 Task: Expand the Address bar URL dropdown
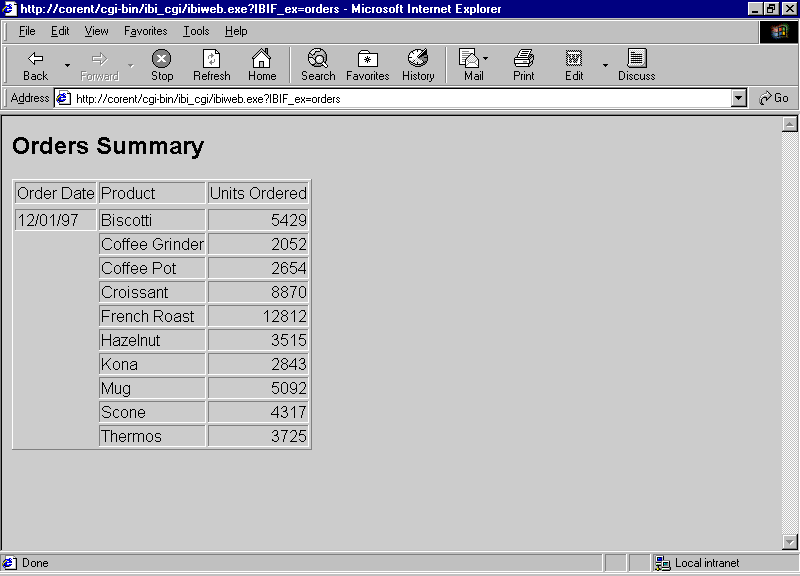tap(738, 98)
